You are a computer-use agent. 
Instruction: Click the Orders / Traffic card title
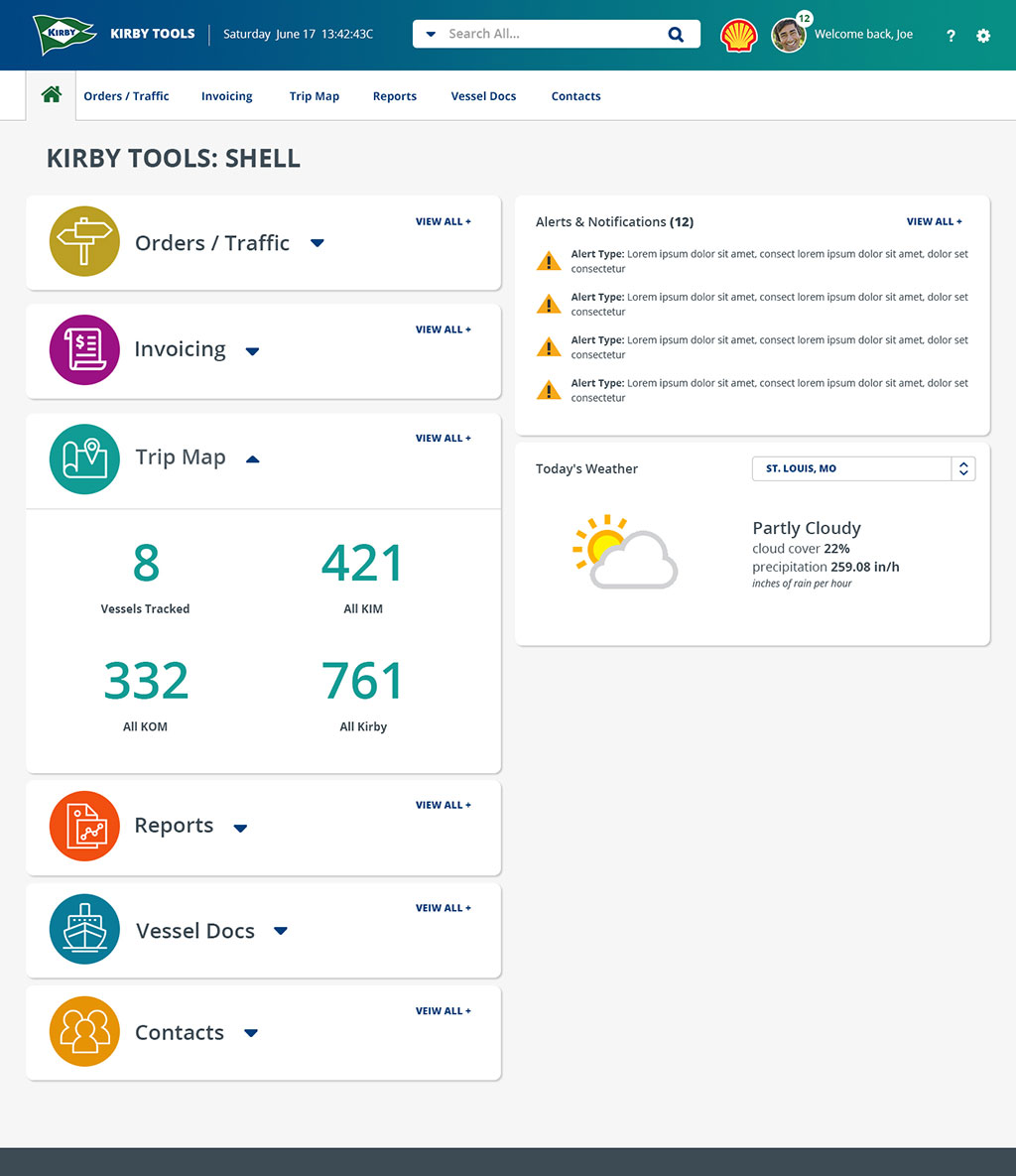[x=212, y=243]
